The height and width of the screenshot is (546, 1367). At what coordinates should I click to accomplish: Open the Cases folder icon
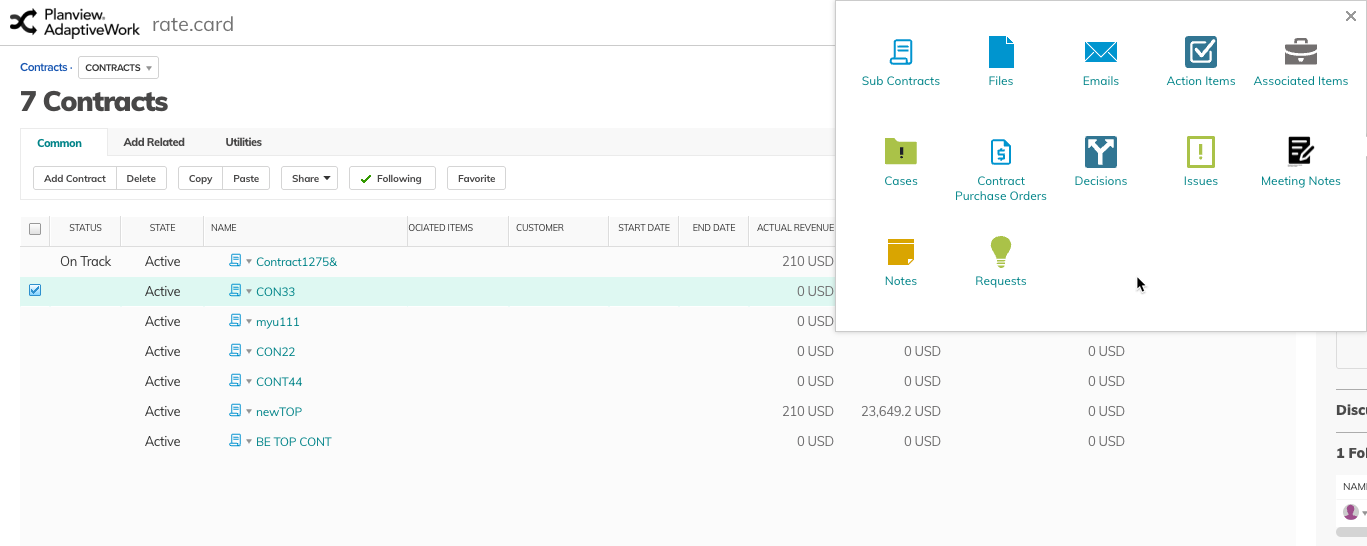click(x=901, y=152)
